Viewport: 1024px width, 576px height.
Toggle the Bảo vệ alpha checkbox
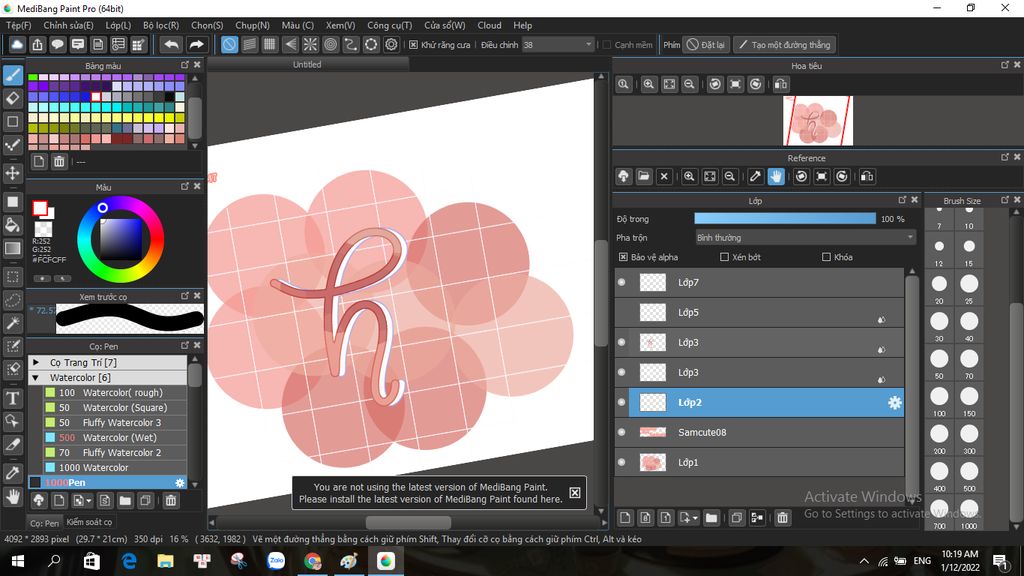point(624,257)
